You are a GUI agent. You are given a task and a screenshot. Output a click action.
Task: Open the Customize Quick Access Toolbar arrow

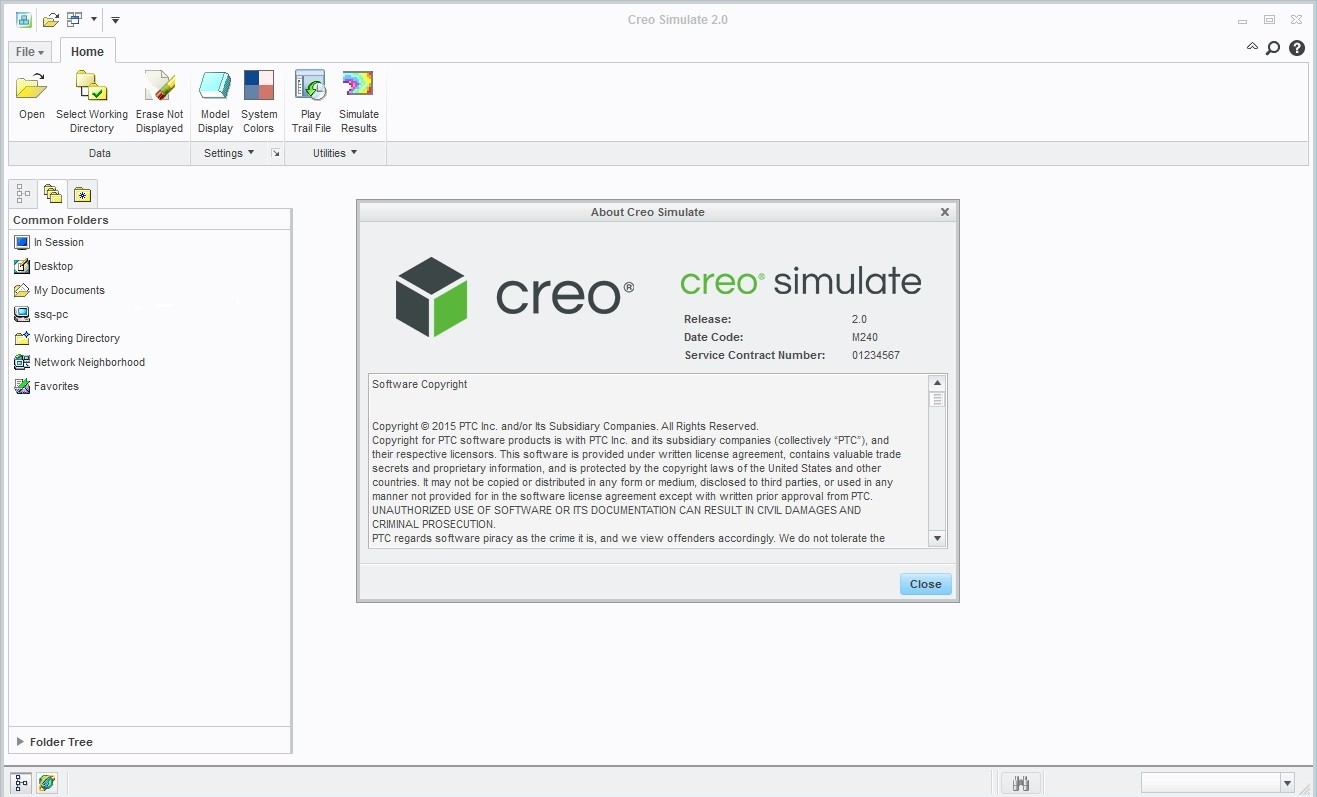(115, 19)
